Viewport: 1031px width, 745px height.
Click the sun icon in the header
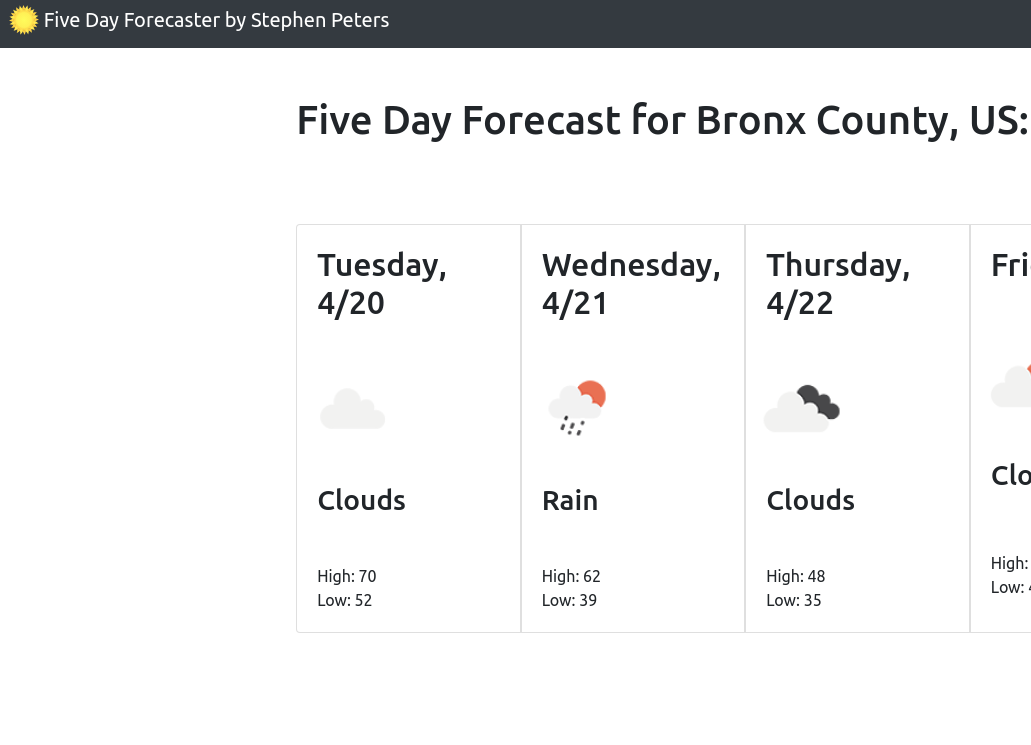(x=25, y=20)
